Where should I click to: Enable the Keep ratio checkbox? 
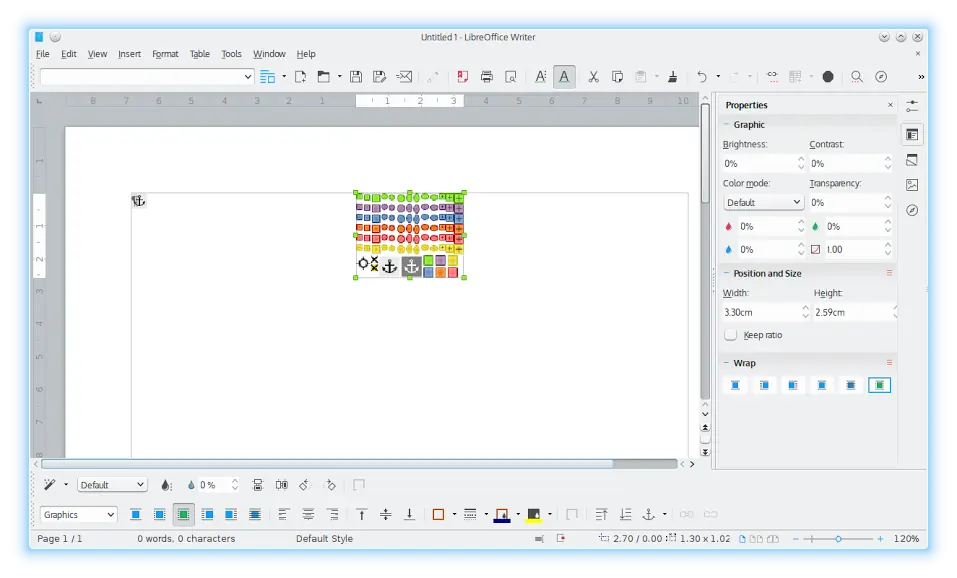[x=731, y=335]
